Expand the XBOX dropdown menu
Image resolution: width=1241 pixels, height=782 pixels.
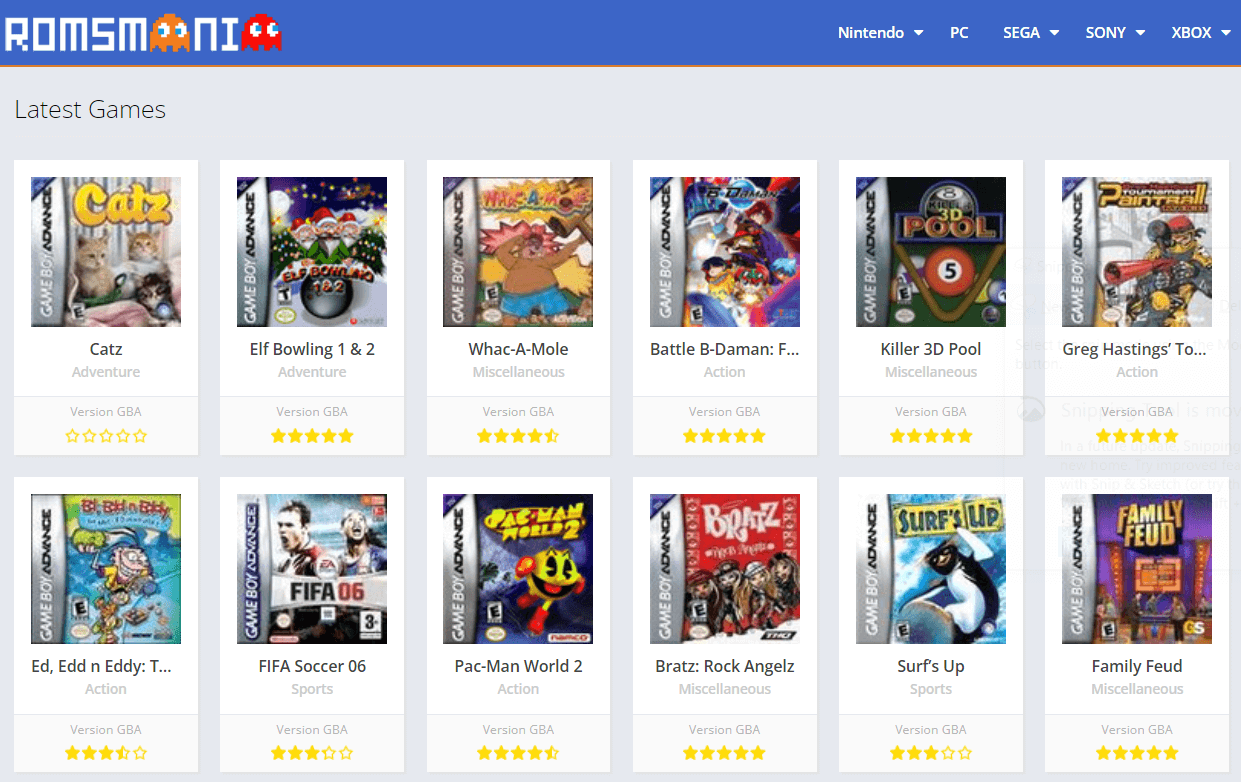tap(1203, 33)
